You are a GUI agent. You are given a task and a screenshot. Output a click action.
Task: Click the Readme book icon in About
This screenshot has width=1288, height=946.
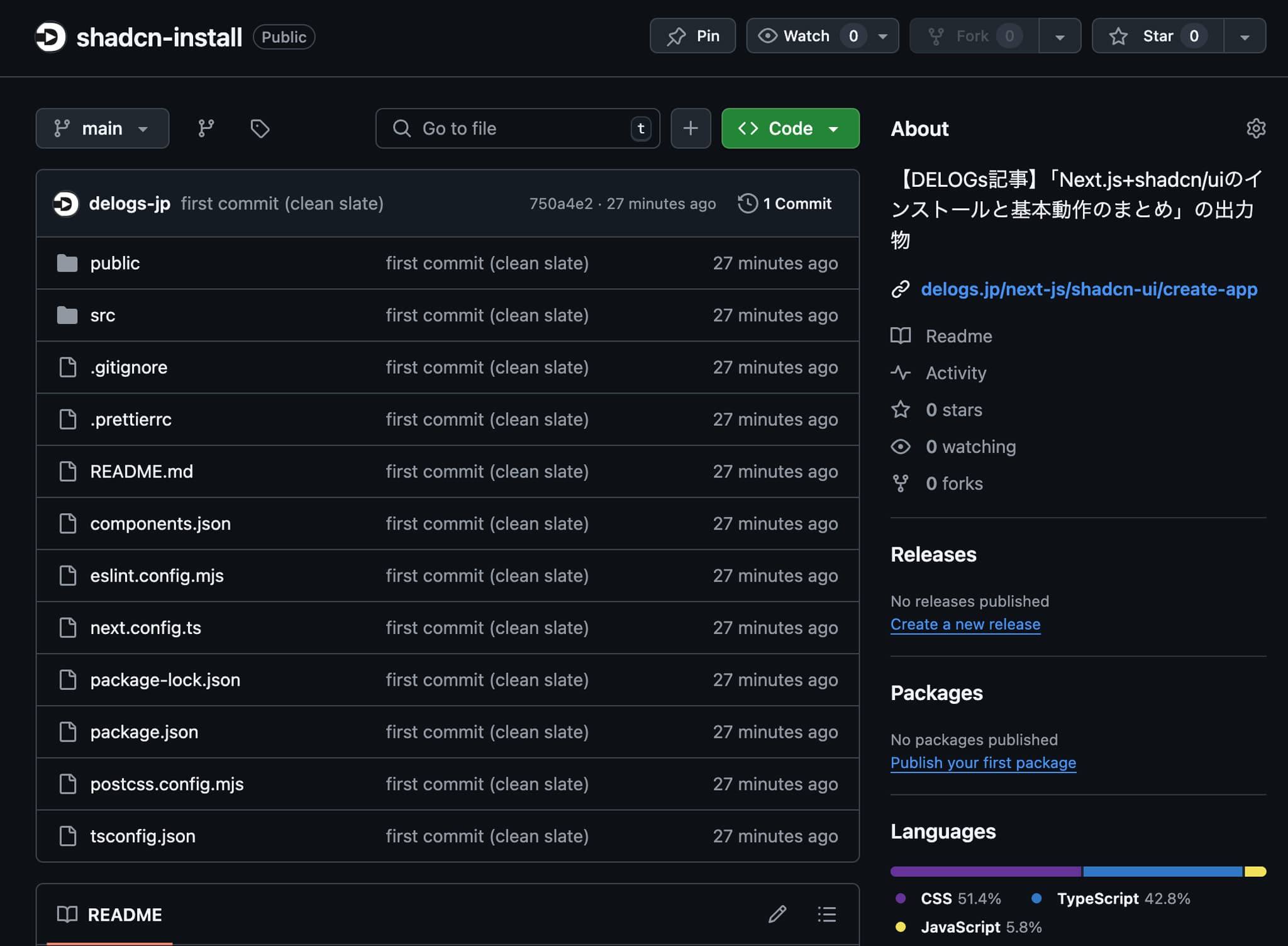(x=901, y=336)
